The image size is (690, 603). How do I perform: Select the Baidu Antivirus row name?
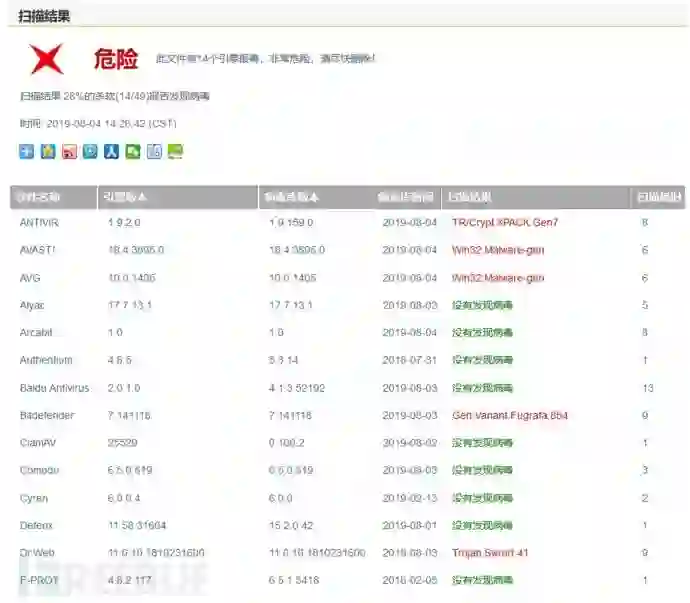[55, 388]
